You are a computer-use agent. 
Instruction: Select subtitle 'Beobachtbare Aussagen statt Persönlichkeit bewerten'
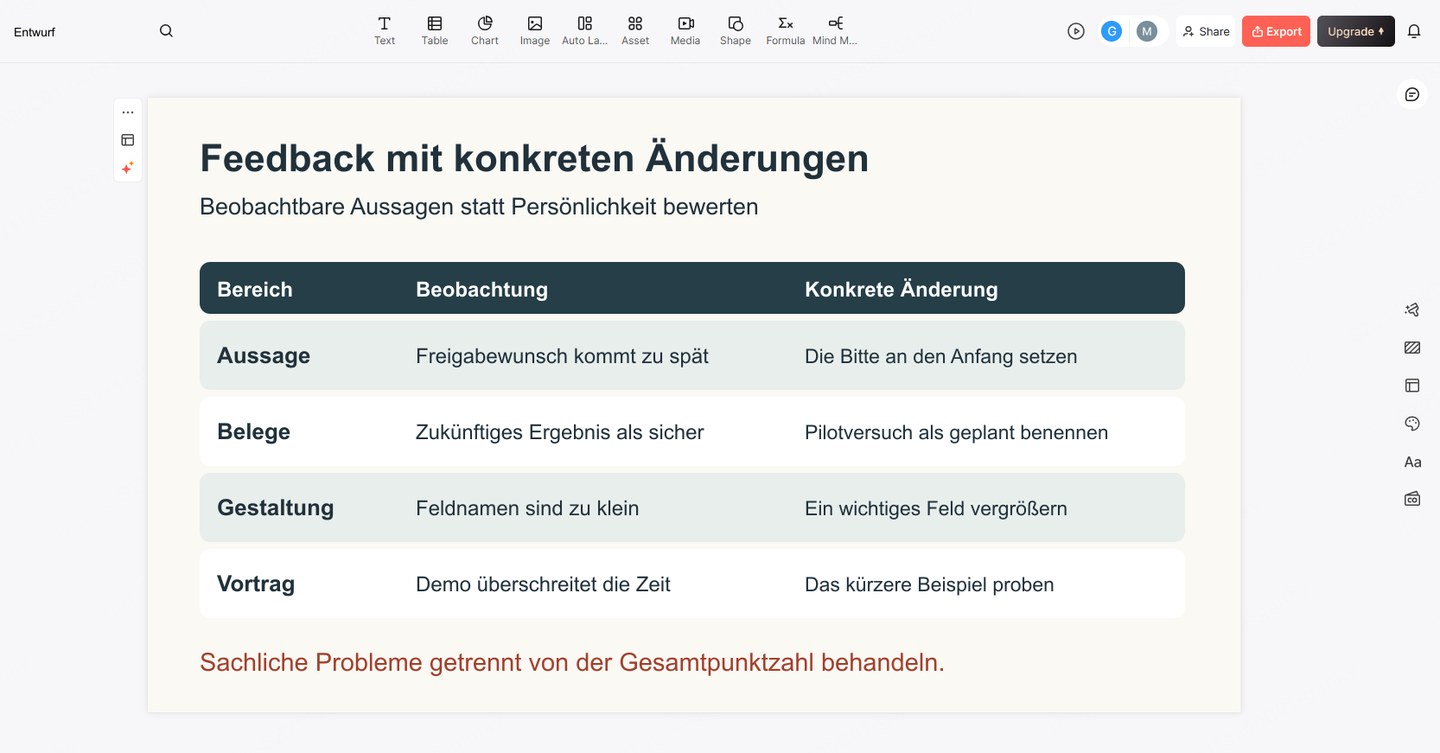[x=479, y=207]
